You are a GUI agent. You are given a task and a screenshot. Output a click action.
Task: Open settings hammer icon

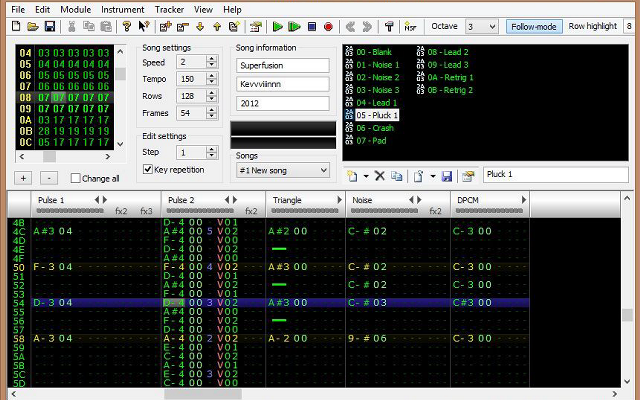tap(389, 27)
